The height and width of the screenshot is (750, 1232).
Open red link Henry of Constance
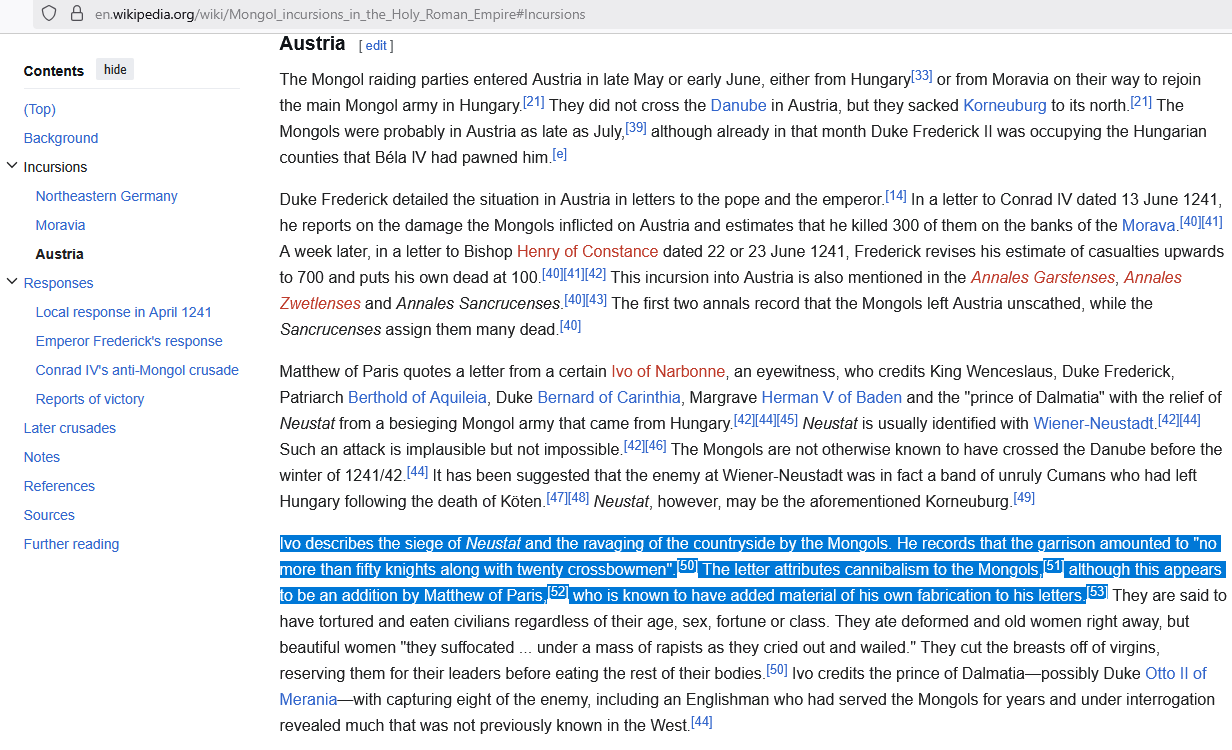[x=588, y=251]
